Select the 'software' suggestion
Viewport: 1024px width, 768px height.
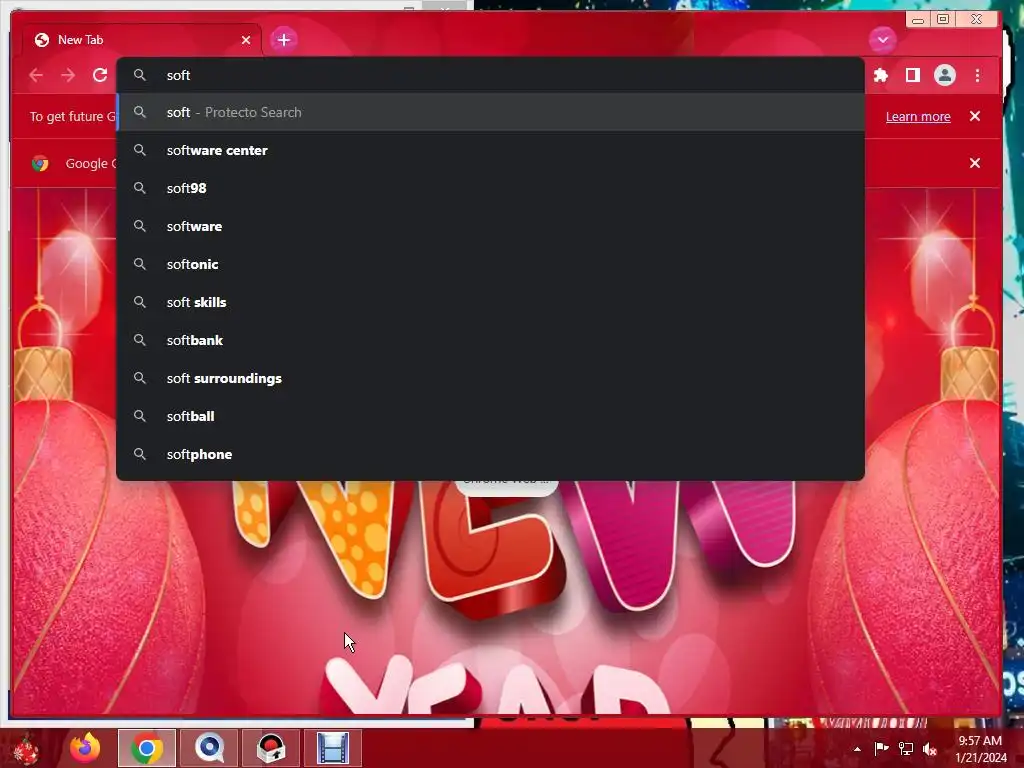tap(490, 226)
